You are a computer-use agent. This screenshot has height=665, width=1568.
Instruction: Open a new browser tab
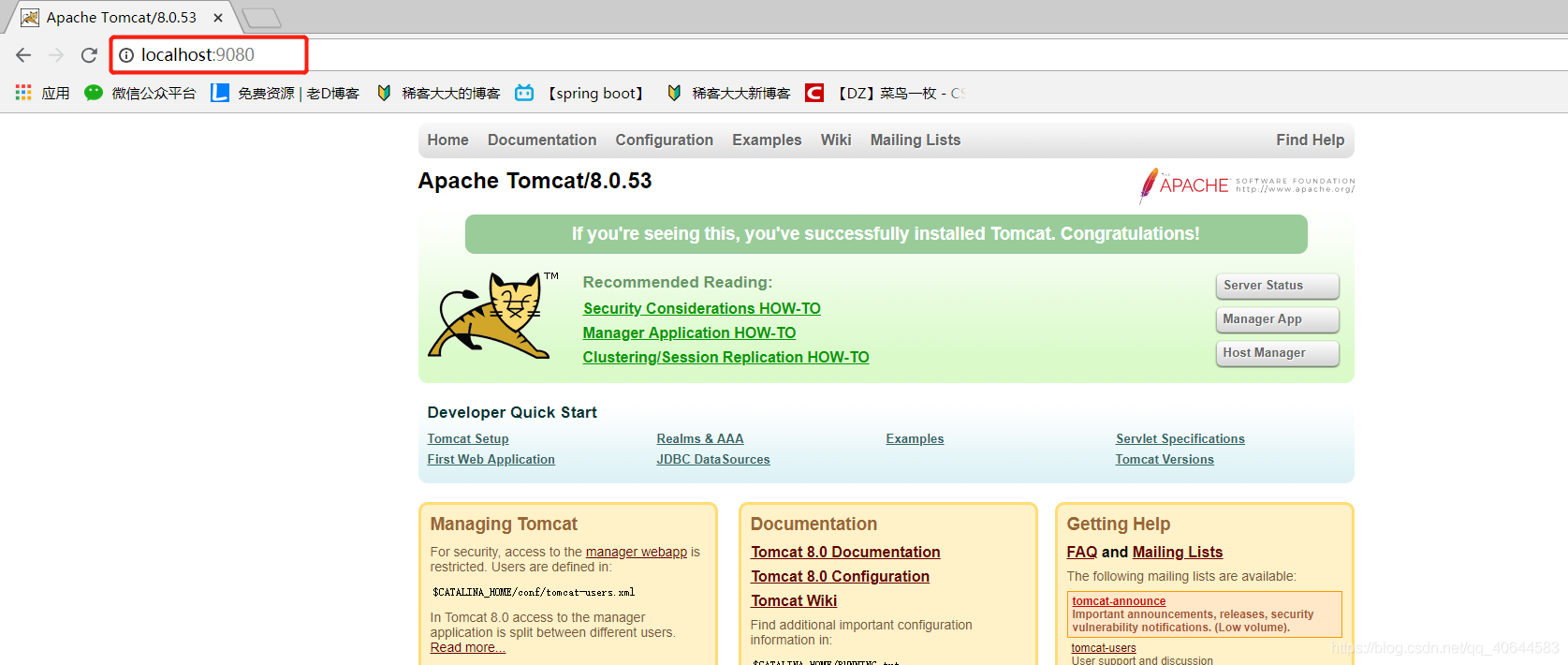click(x=261, y=18)
